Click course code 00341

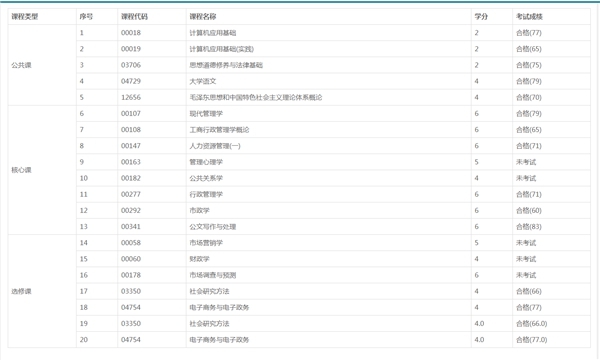131,226
